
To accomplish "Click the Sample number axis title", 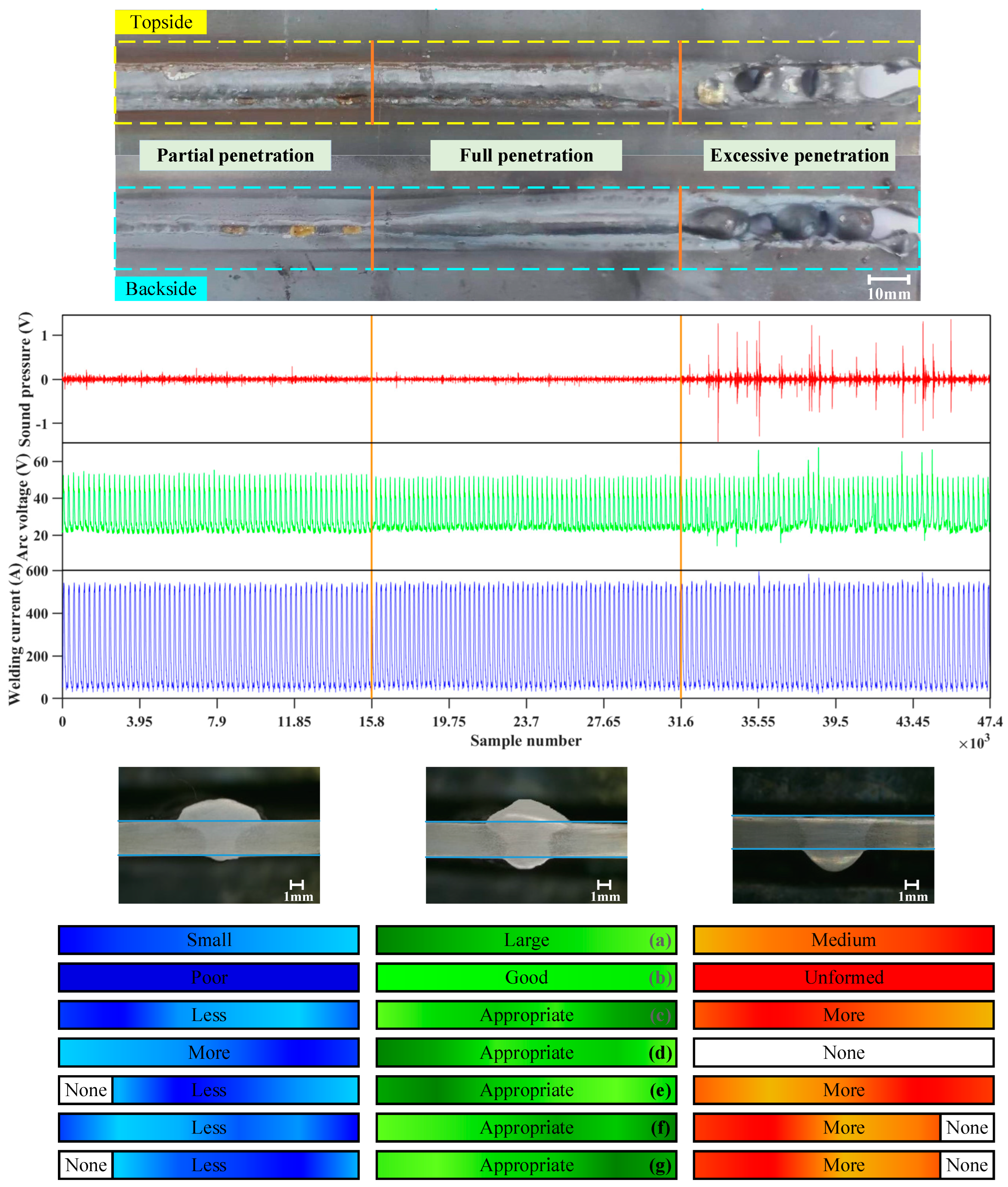I will click(x=526, y=741).
